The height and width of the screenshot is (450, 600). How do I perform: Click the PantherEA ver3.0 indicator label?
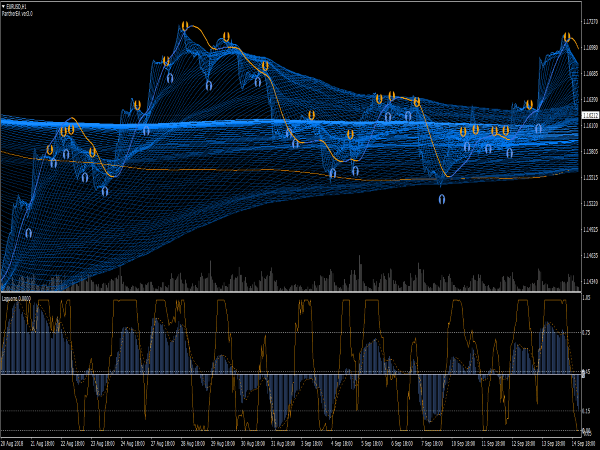[19, 13]
